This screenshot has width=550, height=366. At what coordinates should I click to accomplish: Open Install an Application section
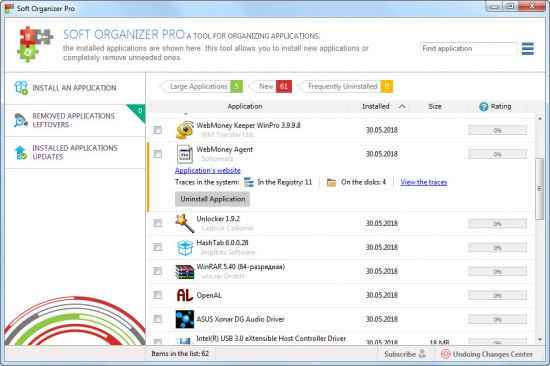(75, 88)
